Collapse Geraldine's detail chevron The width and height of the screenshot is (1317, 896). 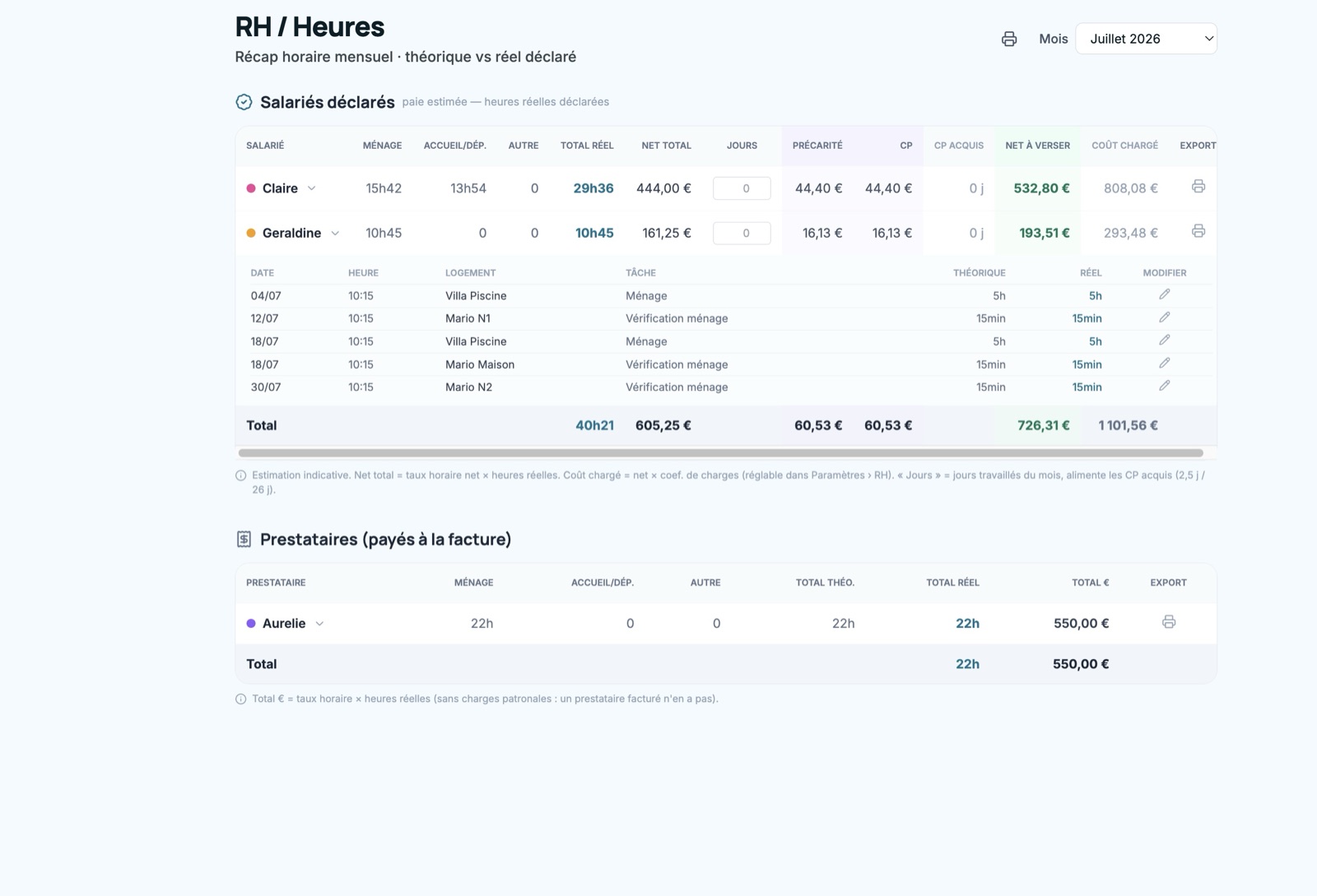(335, 234)
